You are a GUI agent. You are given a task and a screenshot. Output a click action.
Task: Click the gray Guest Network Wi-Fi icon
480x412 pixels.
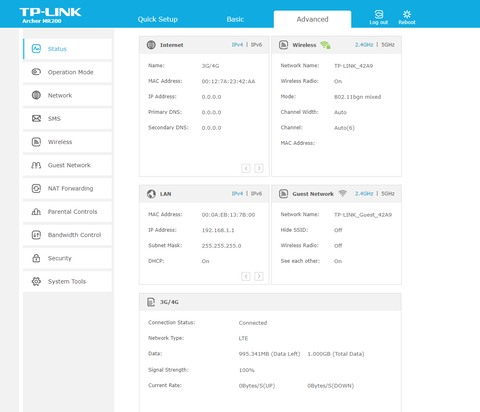point(343,193)
